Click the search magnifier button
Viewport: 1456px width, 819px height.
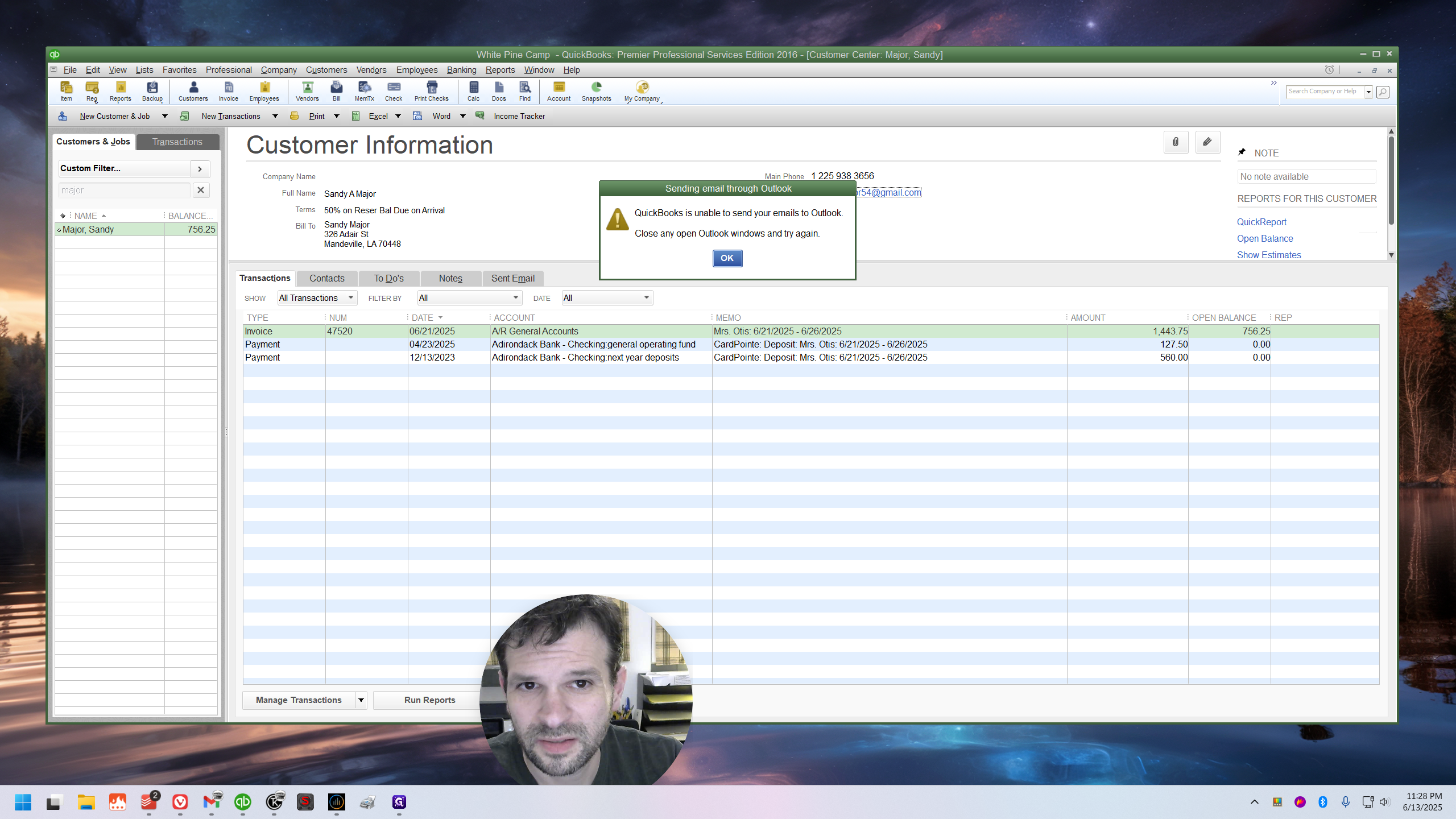point(1383,92)
